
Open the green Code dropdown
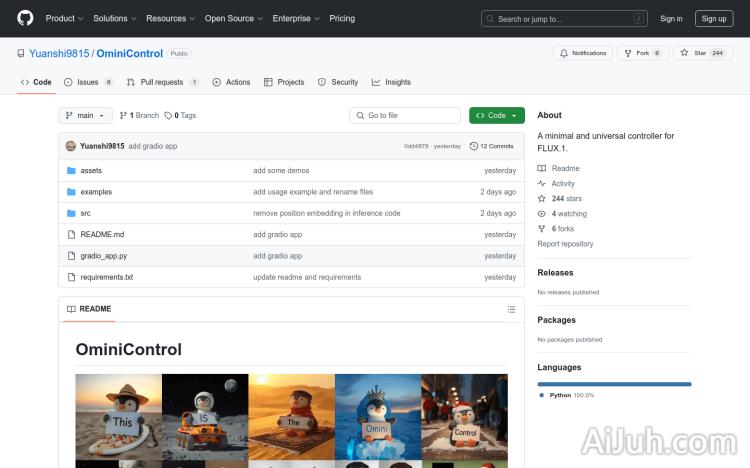click(496, 116)
